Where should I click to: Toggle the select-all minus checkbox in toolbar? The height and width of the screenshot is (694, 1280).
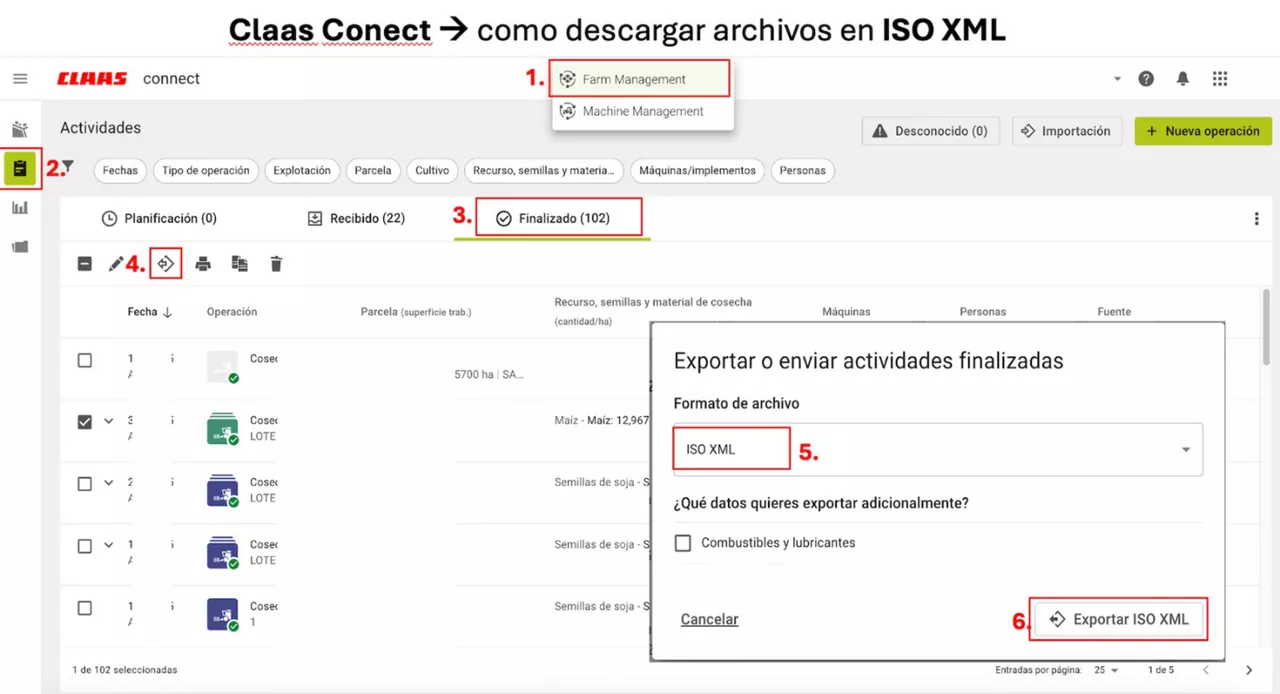85,264
